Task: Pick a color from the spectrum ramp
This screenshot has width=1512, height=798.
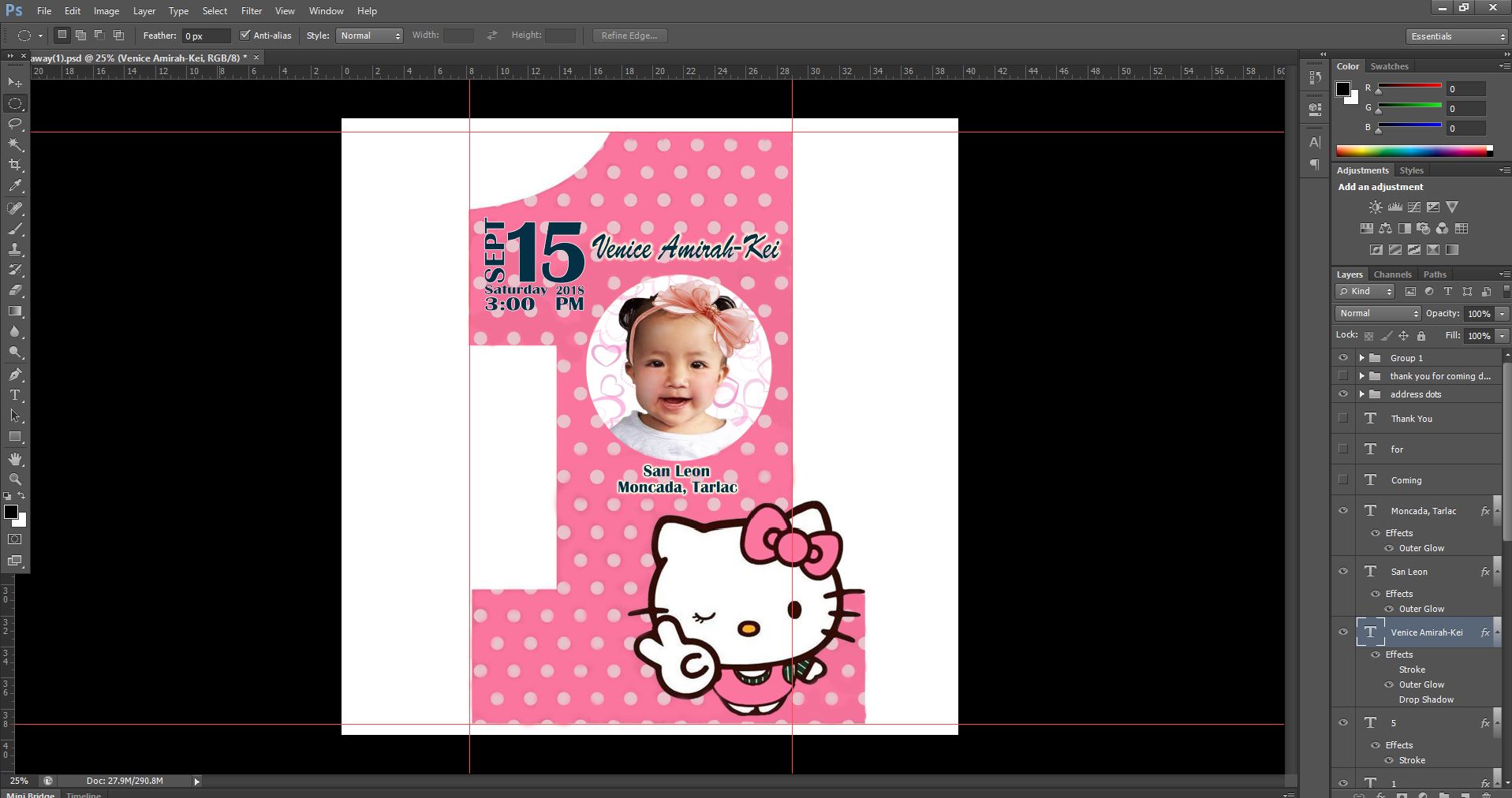Action: [1413, 151]
